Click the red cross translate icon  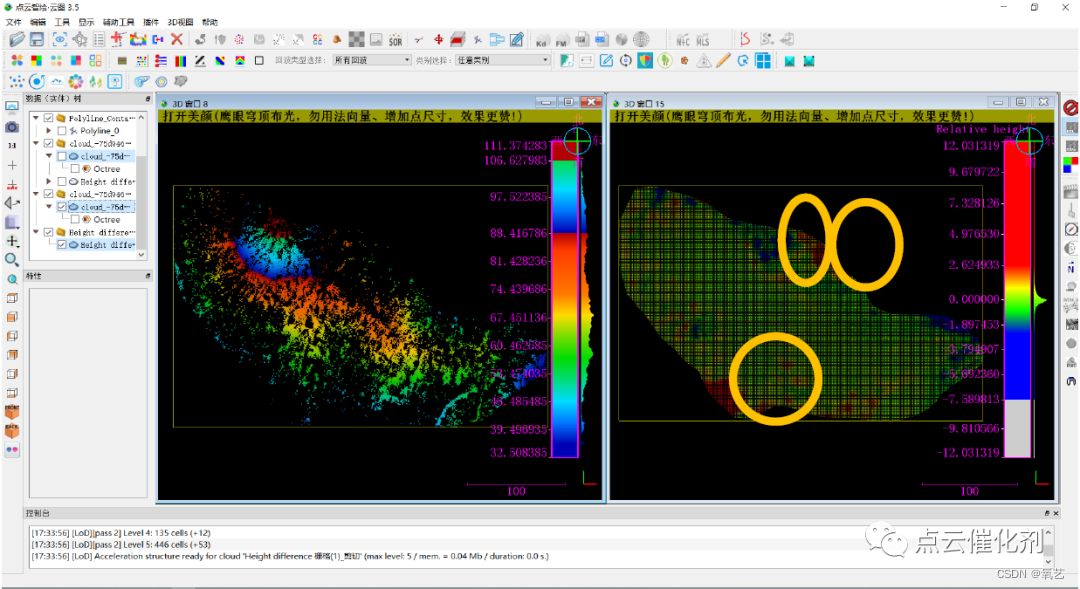[x=438, y=40]
